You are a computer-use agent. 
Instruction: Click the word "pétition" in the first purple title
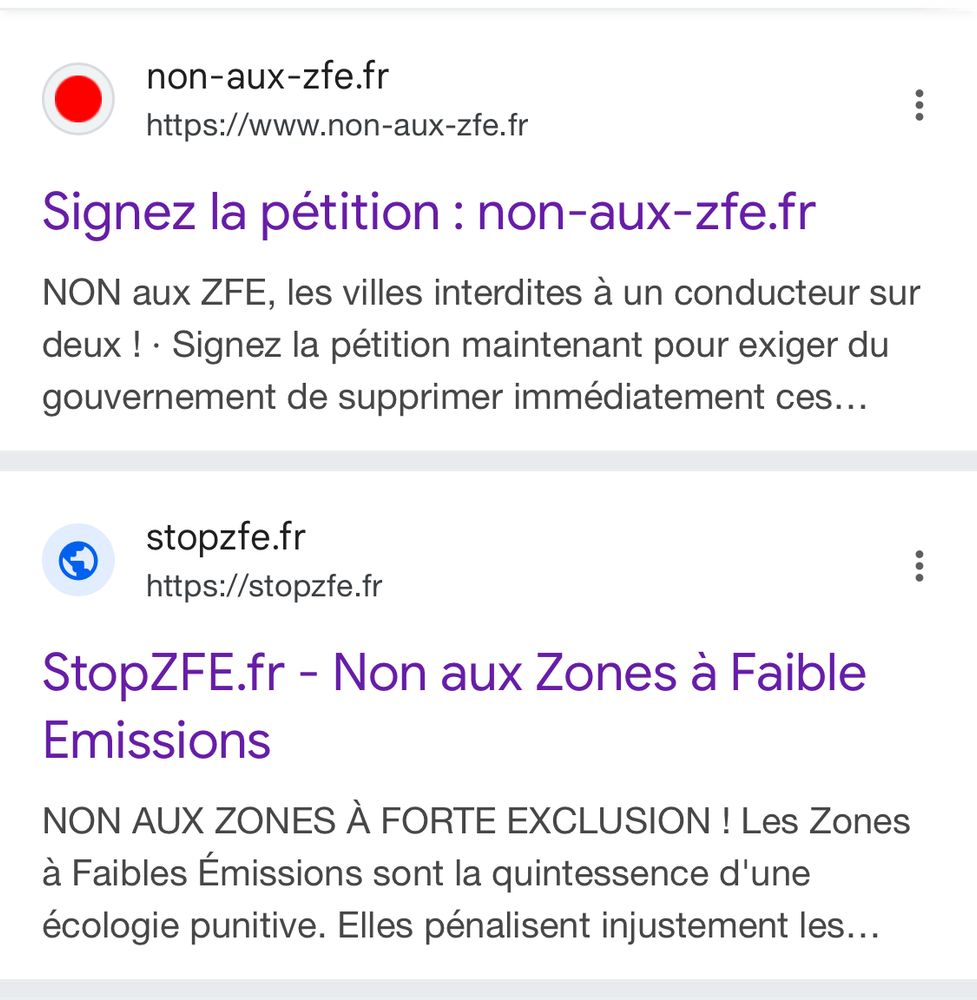pyautogui.click(x=350, y=214)
